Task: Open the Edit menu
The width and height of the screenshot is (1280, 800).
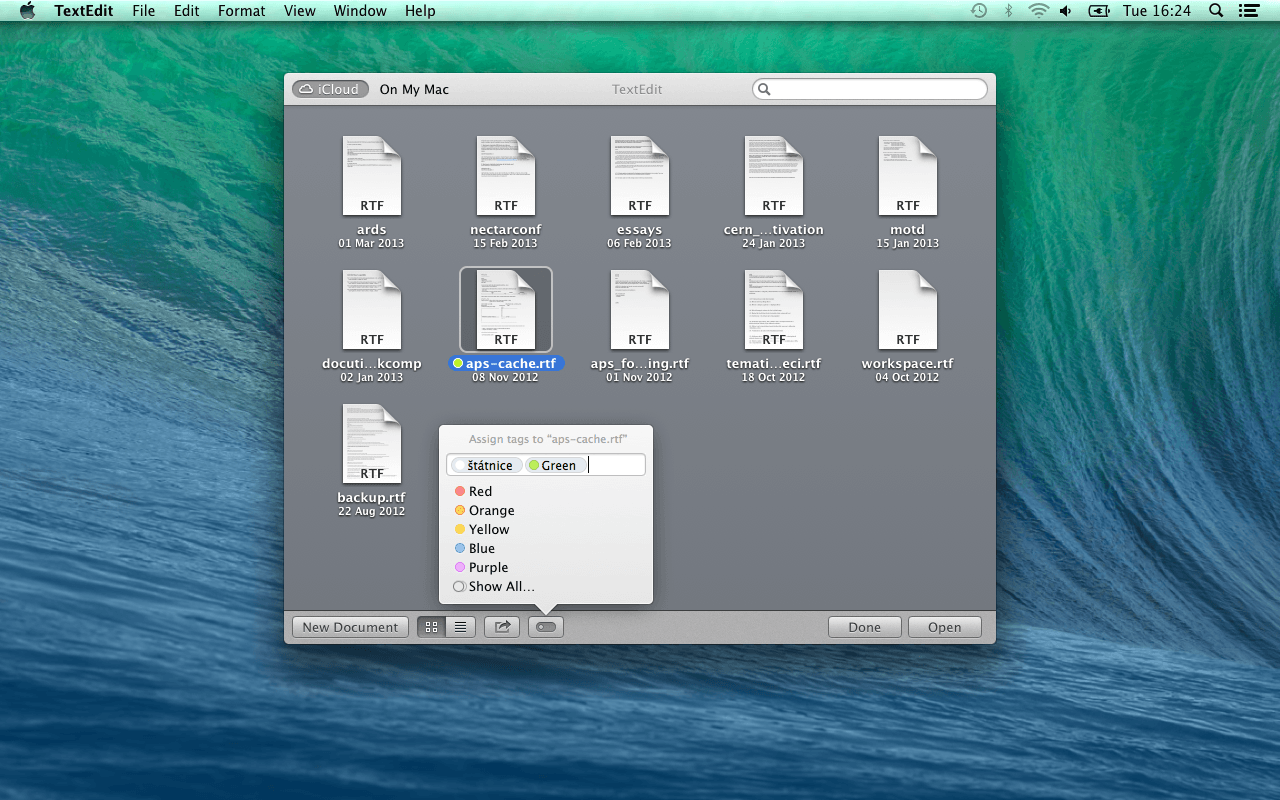Action: (x=186, y=11)
